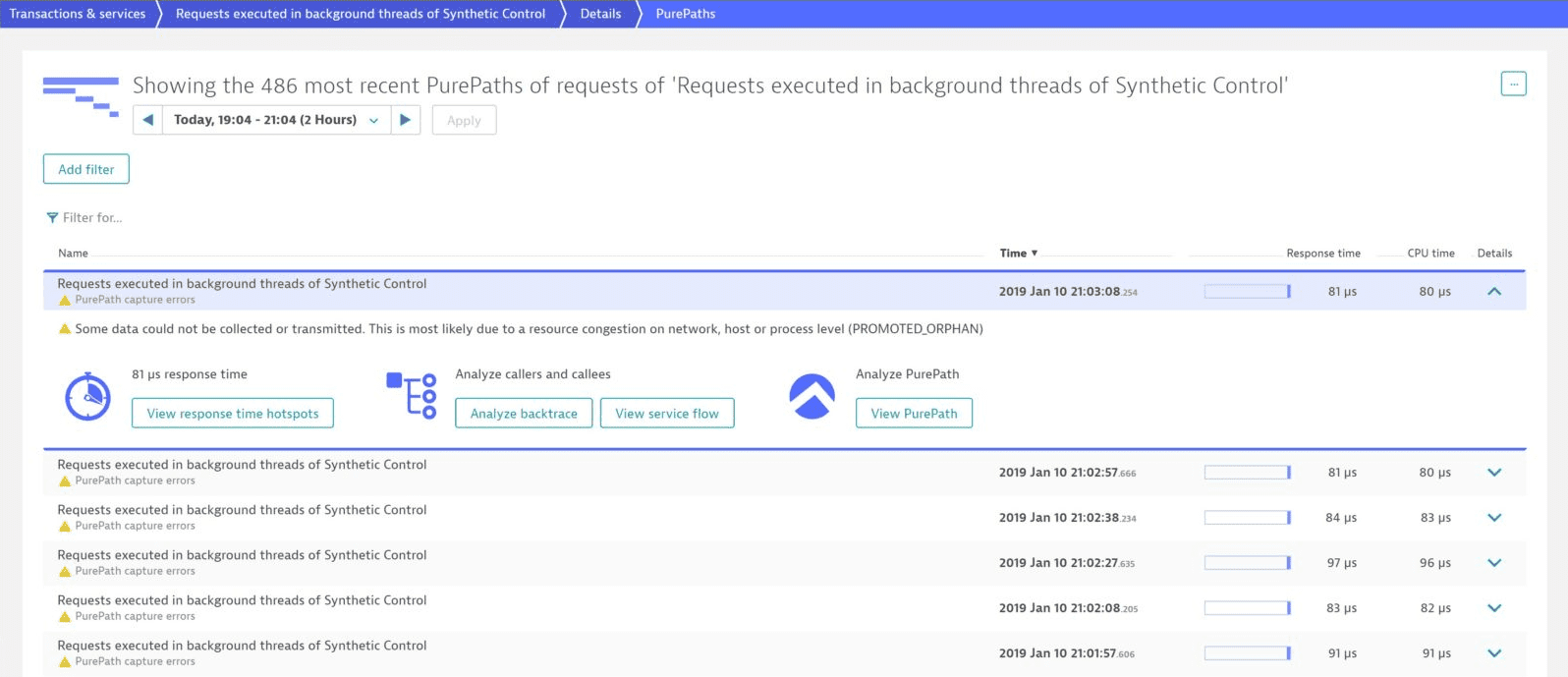Click response time bar of 21:02:27 row
This screenshot has width=1568, height=677.
[x=1248, y=563]
